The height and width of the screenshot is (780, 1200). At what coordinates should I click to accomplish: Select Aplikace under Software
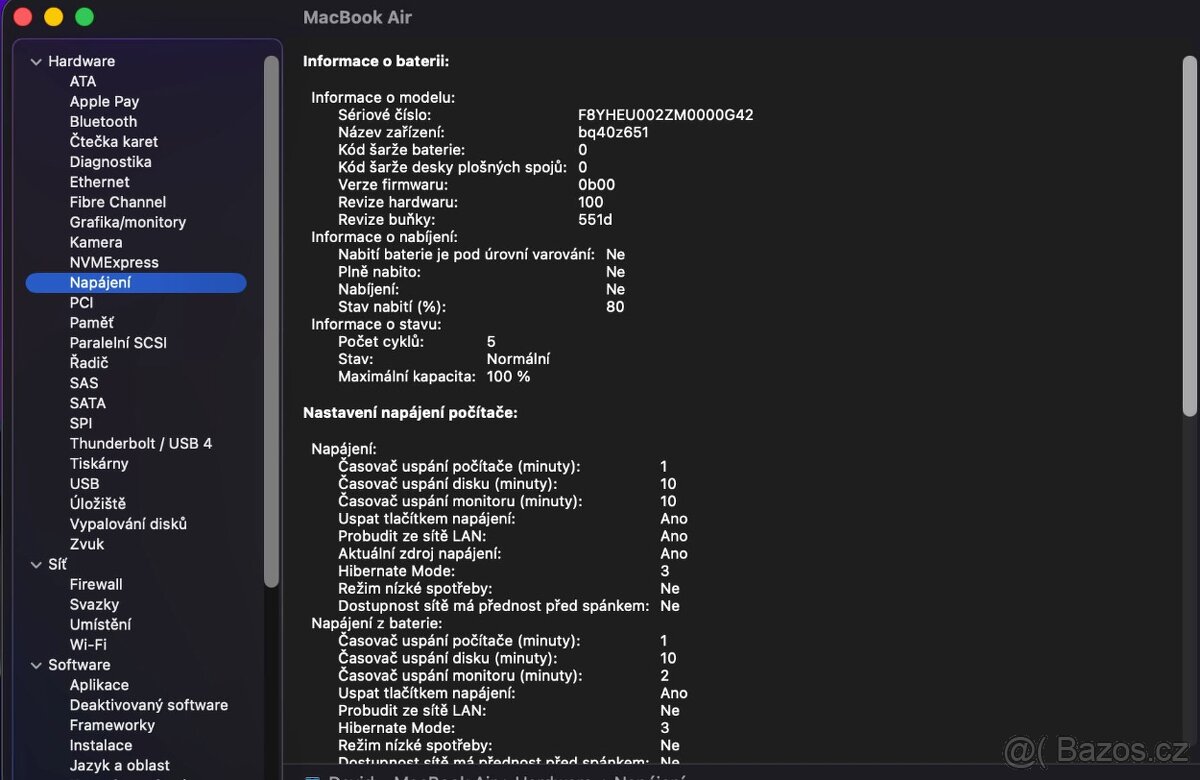click(99, 685)
